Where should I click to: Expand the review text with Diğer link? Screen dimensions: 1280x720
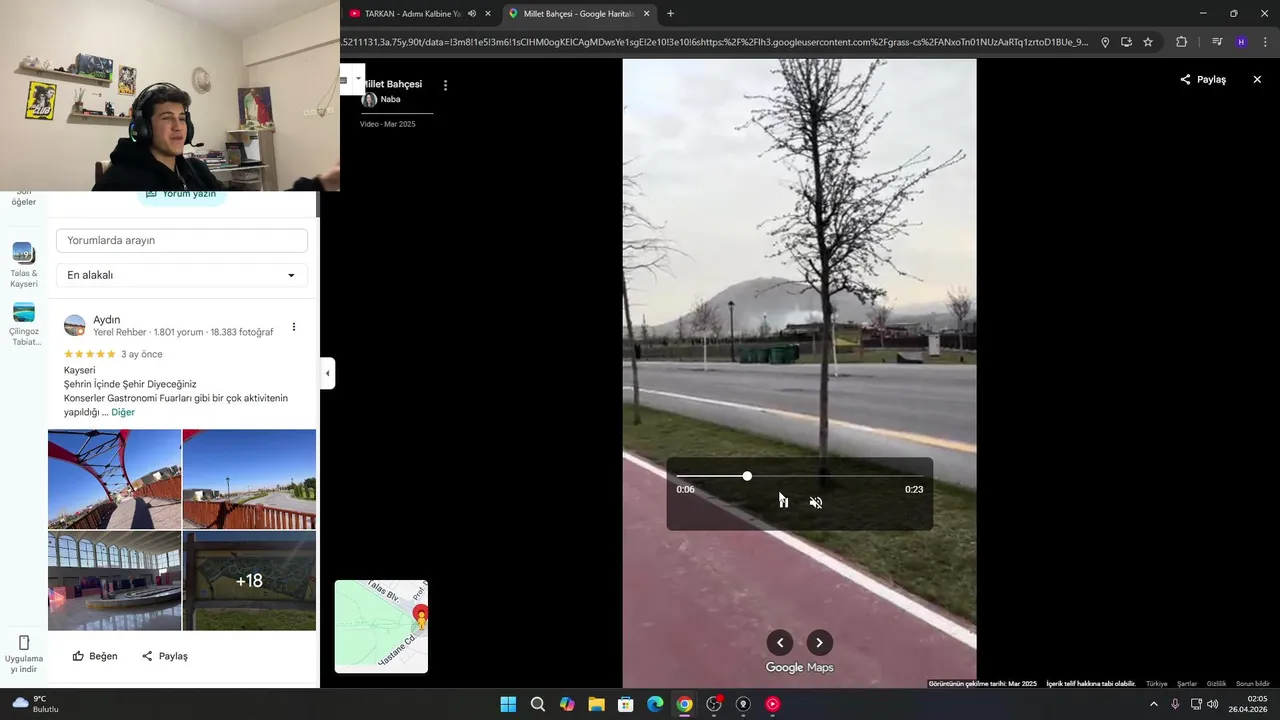123,412
